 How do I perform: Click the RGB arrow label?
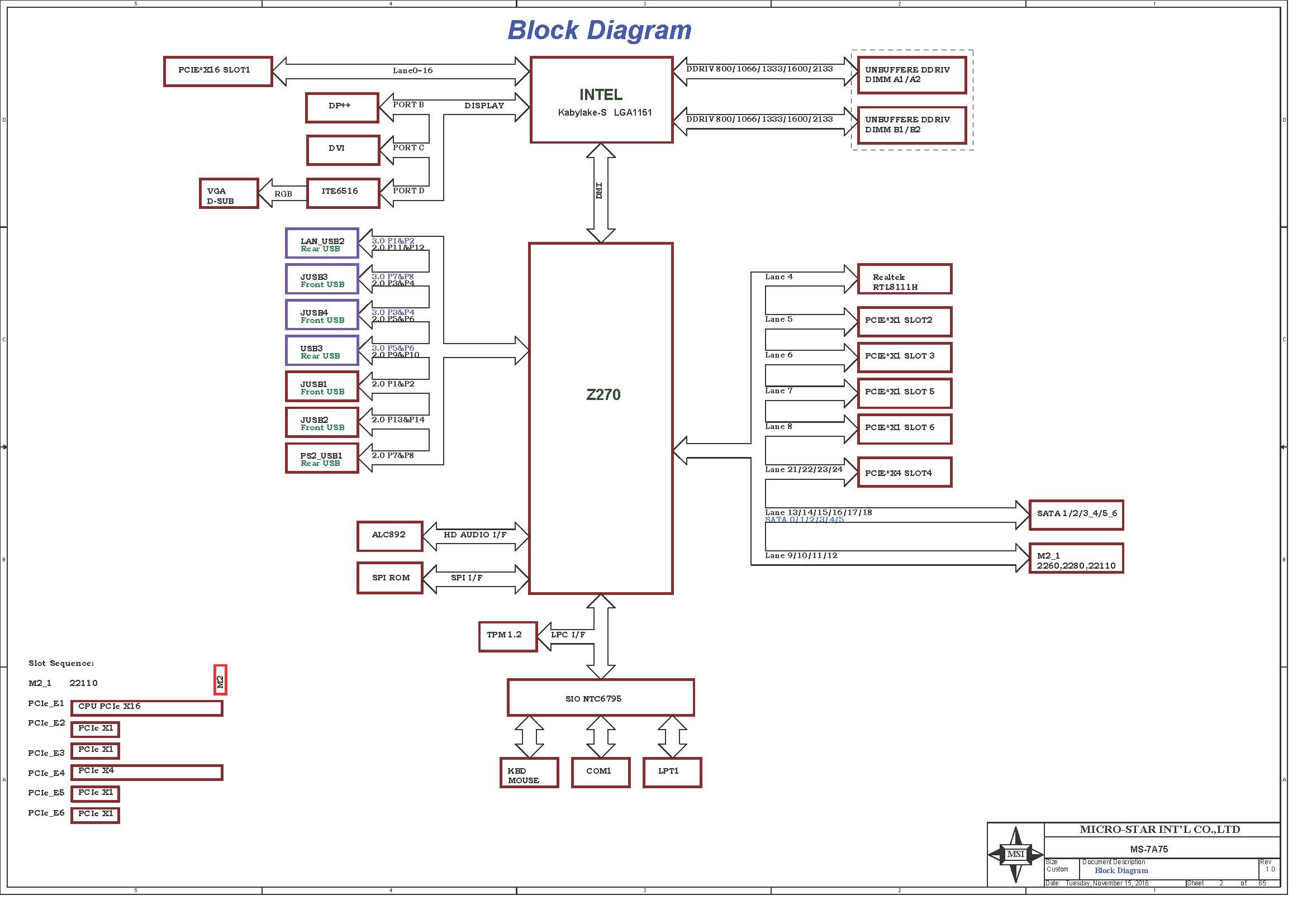point(283,194)
